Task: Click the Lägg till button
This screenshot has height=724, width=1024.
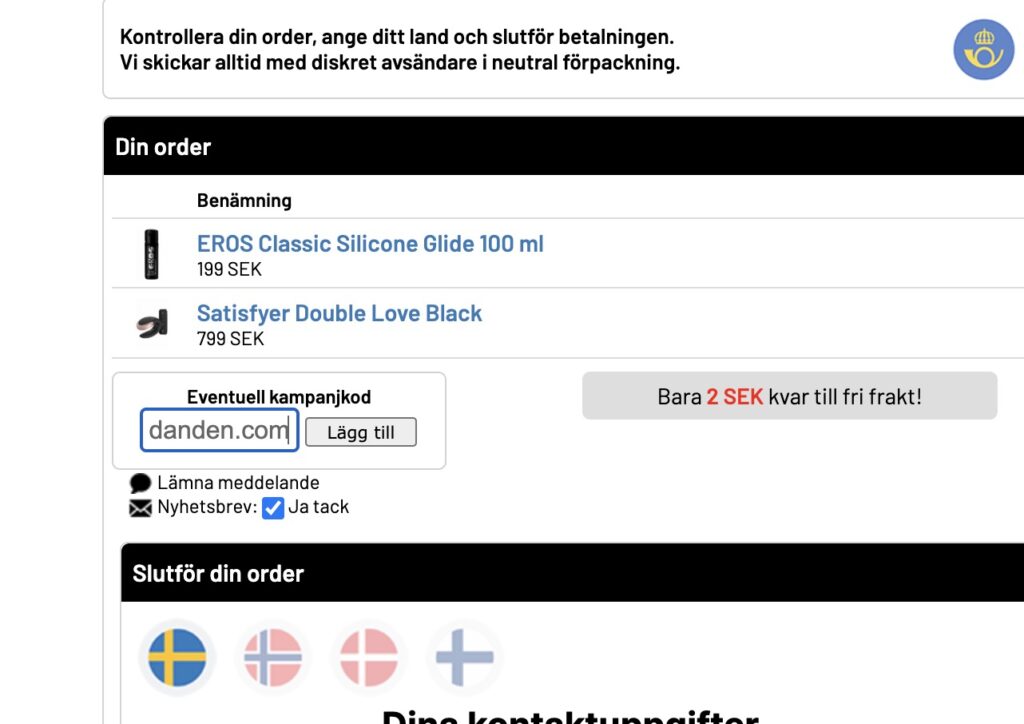Action: [x=361, y=432]
